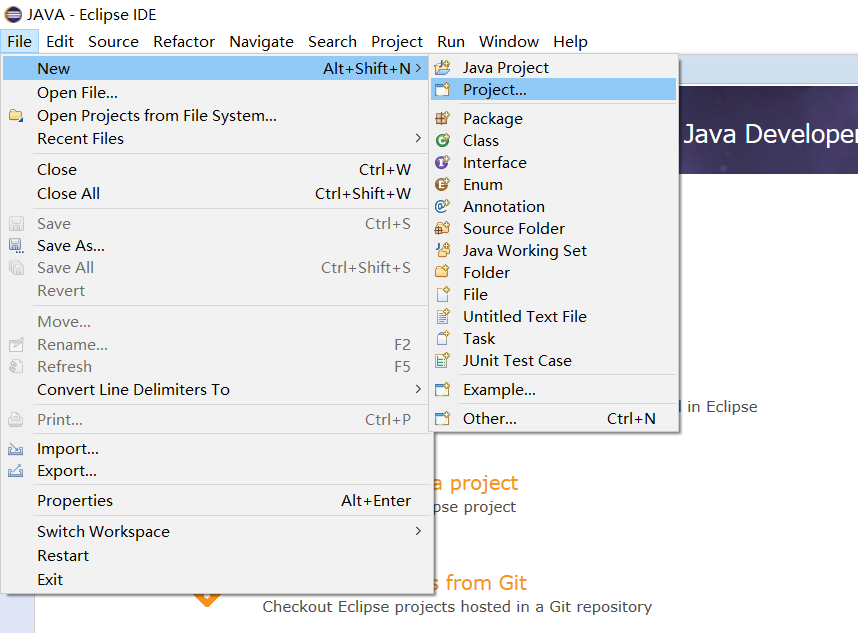The image size is (858, 633).
Task: Click the Open Projects from File System folder icon
Action: (x=16, y=115)
